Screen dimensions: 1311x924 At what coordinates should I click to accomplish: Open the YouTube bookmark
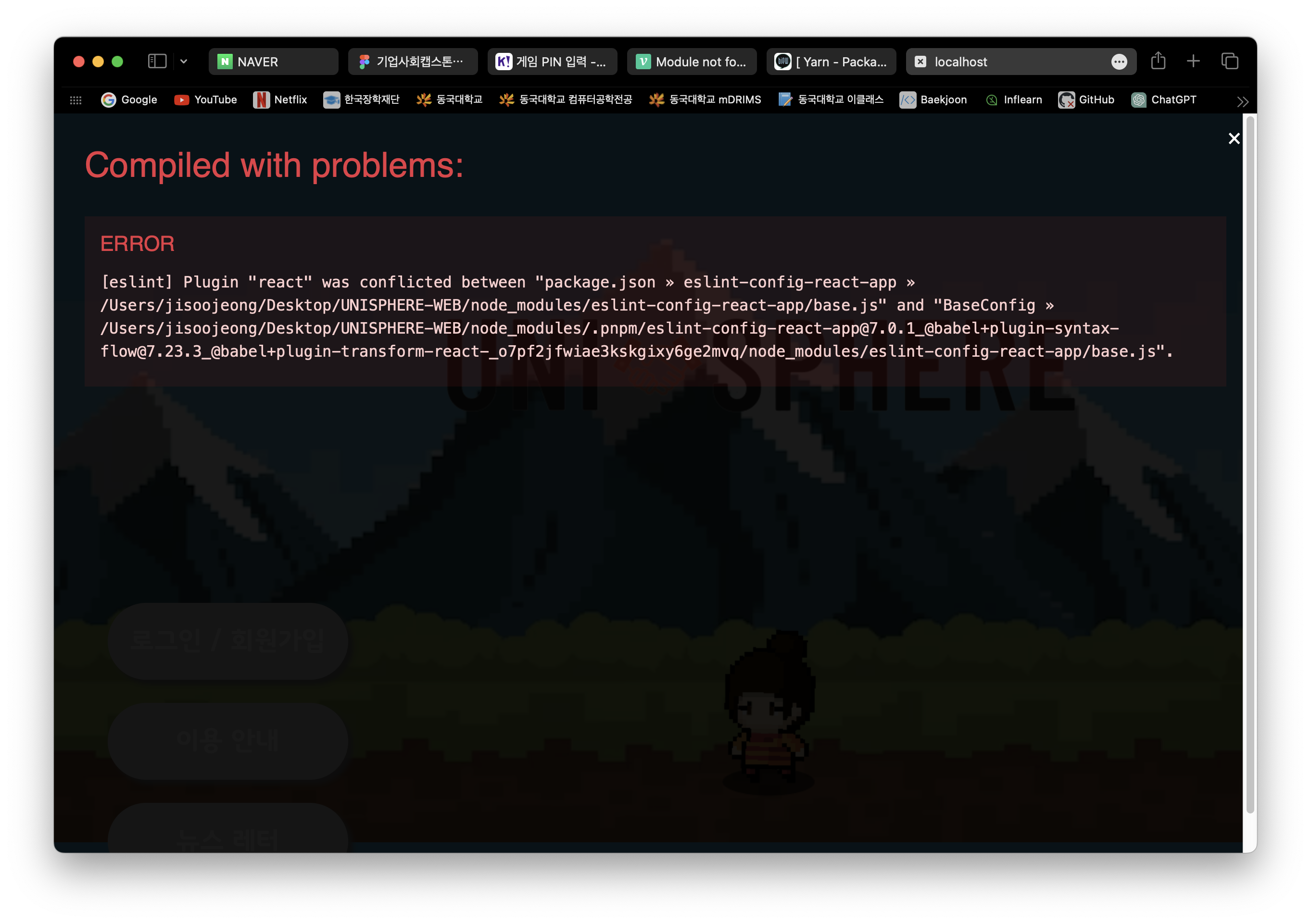click(x=205, y=100)
